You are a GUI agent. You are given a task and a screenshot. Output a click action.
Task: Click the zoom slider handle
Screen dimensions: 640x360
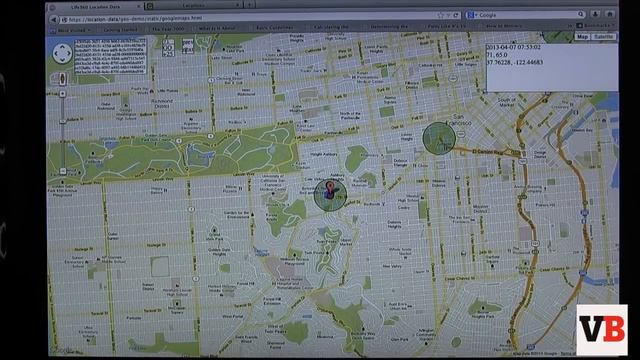point(62,121)
